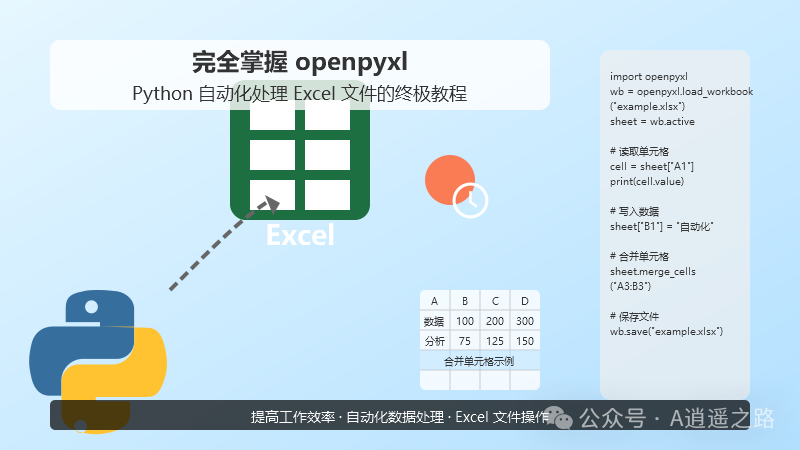
Task: Click "提高工作效率" in the bottom banner
Action: tap(292, 417)
